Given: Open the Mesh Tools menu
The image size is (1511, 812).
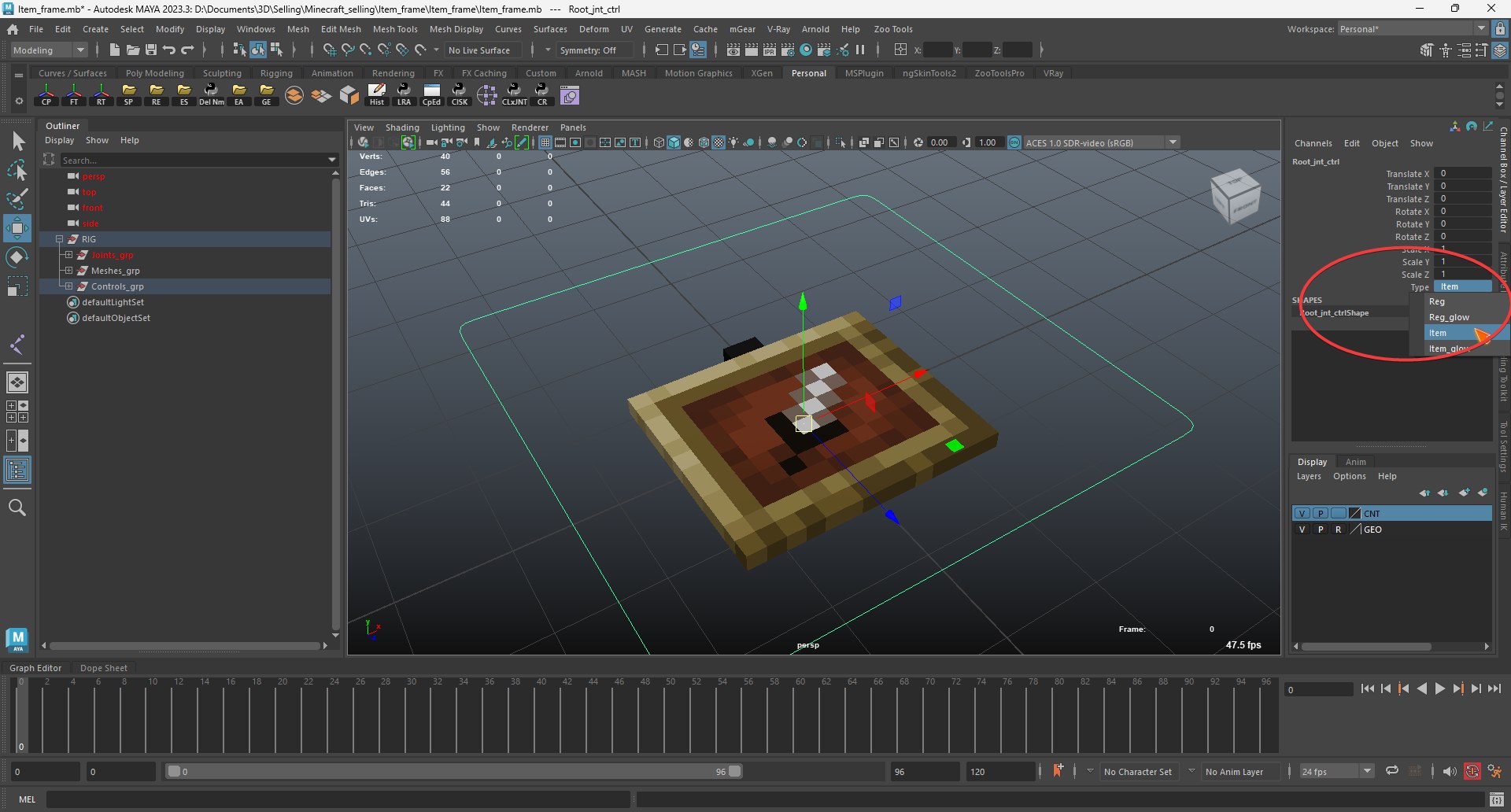Looking at the screenshot, I should pyautogui.click(x=395, y=29).
